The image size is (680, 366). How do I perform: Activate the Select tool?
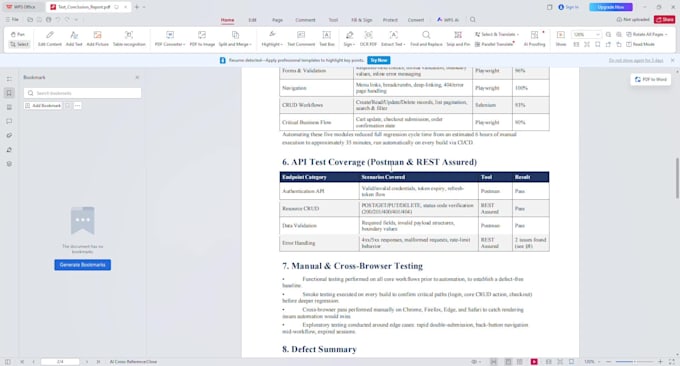(20, 44)
